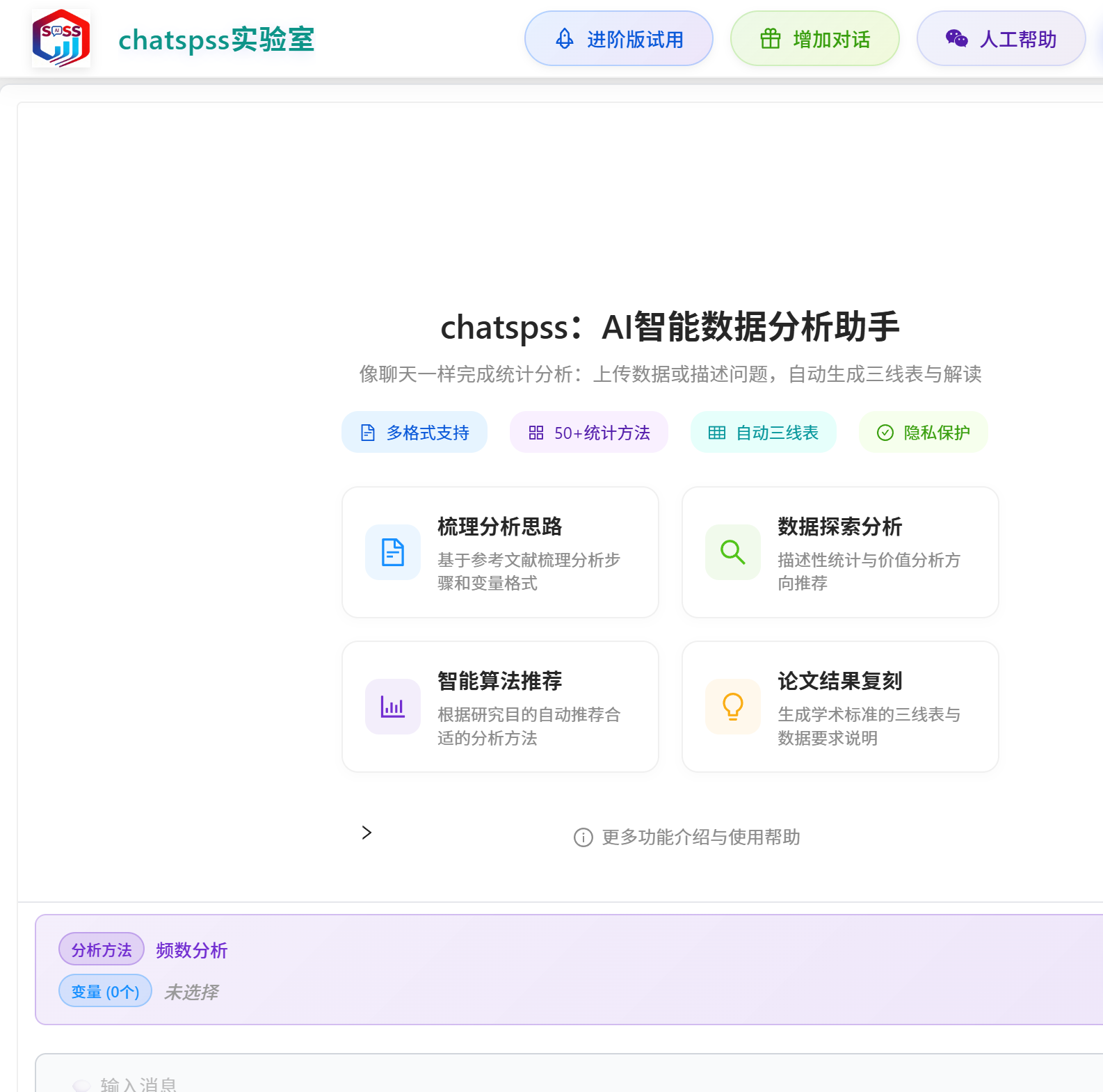This screenshot has width=1103, height=1092.
Task: Click description 基于参考文献梳理分析步骤和变量格式
Action: coord(529,572)
